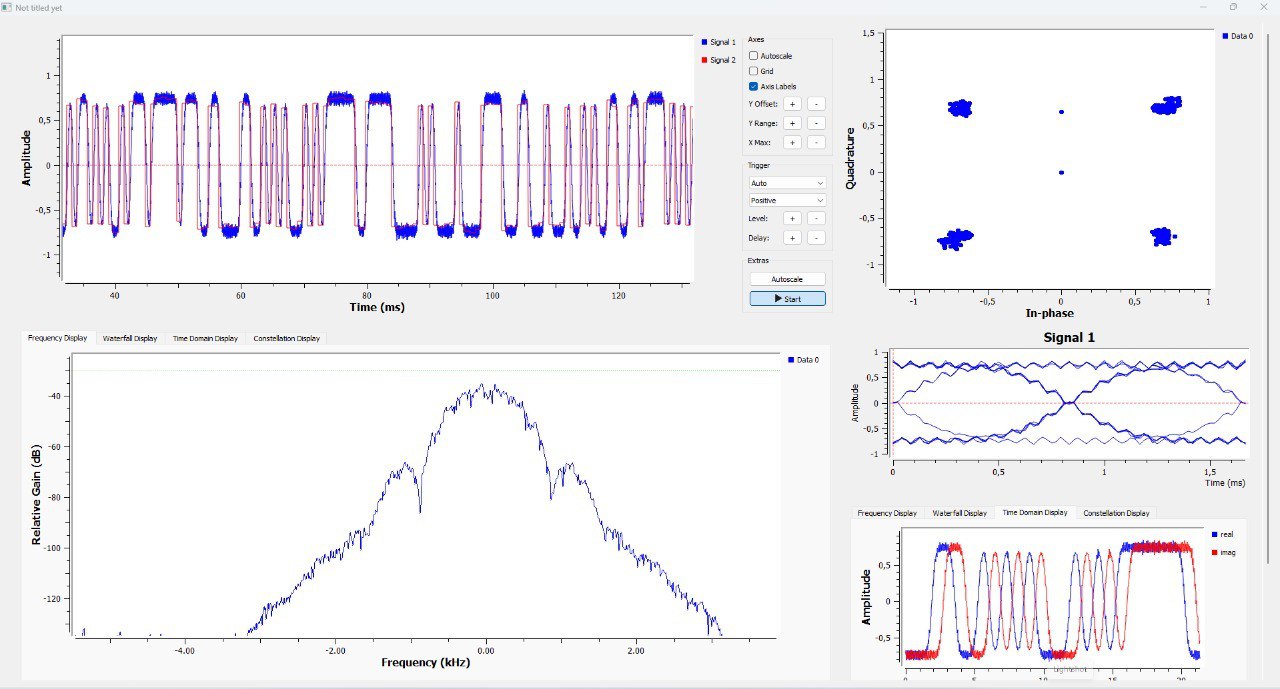Screen dimensions: 1280x689
Task: Increase trigger Delay with plus button
Action: 791,238
